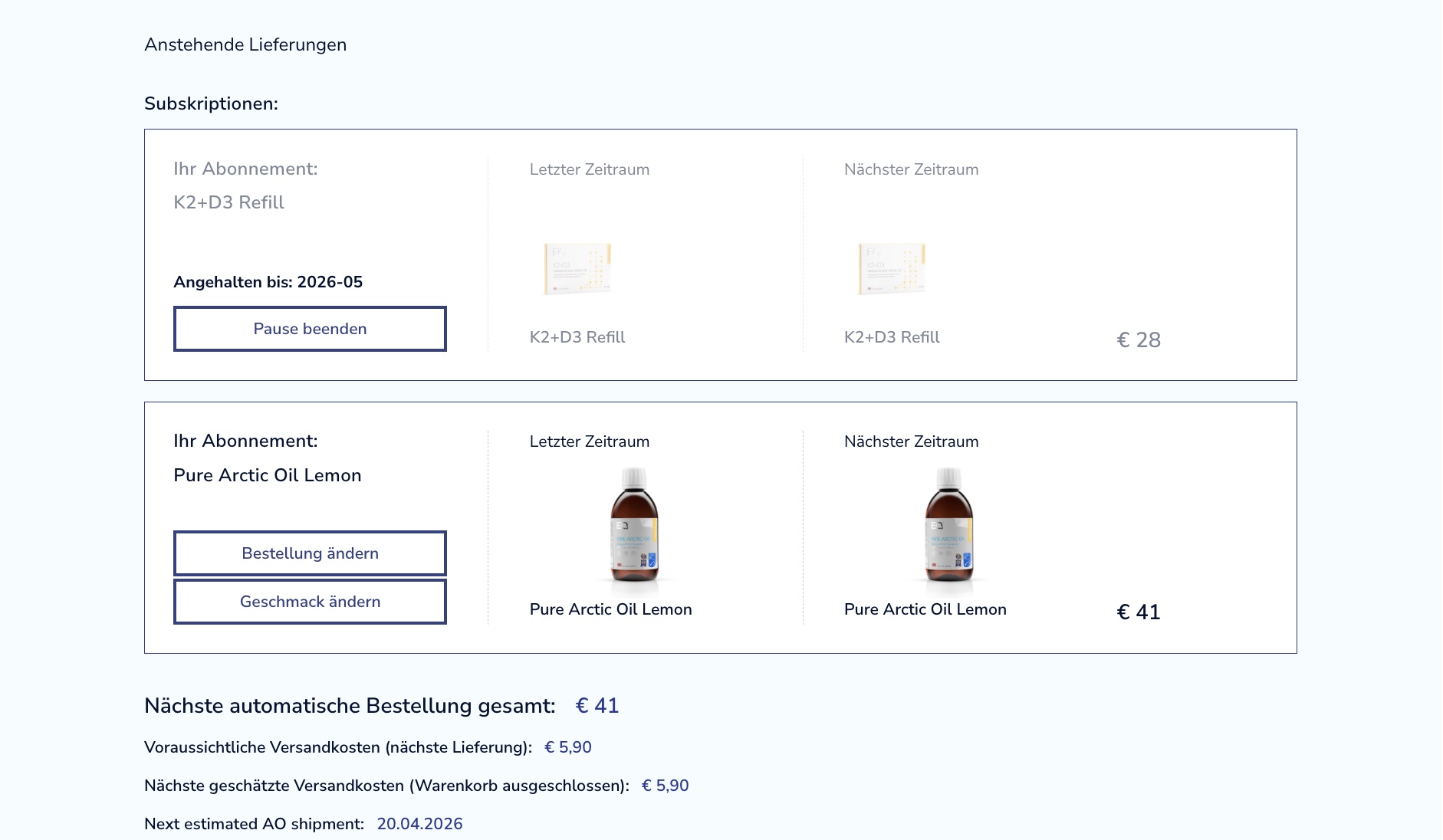Click 'Voraussichtliche Versandkosten (nächste Lieferung):' label
The image size is (1443, 840).
click(338, 747)
